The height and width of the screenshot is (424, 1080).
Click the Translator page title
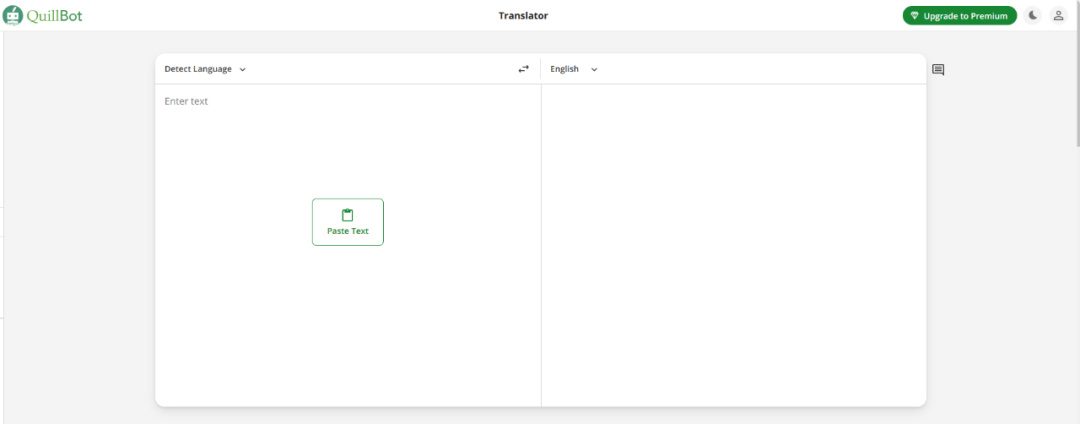coord(523,16)
